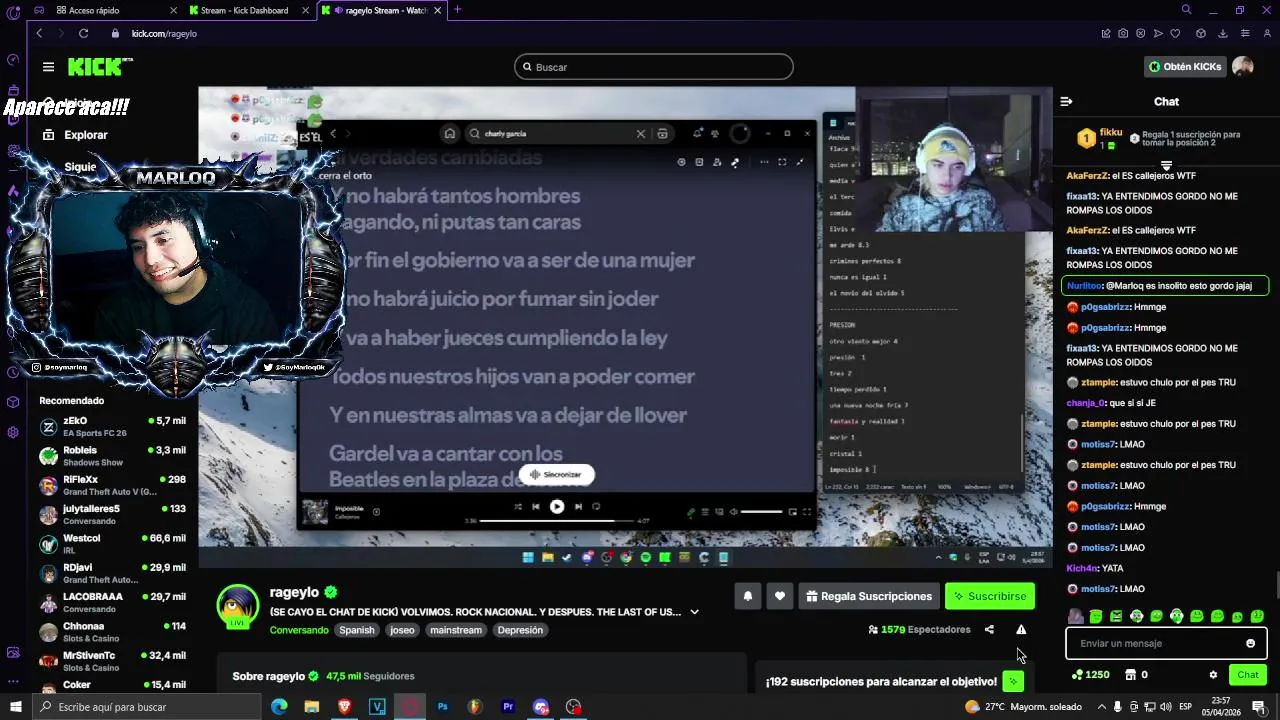Close the rageylo Stream tab
Screen dimensions: 1280x720
pyautogui.click(x=438, y=10)
